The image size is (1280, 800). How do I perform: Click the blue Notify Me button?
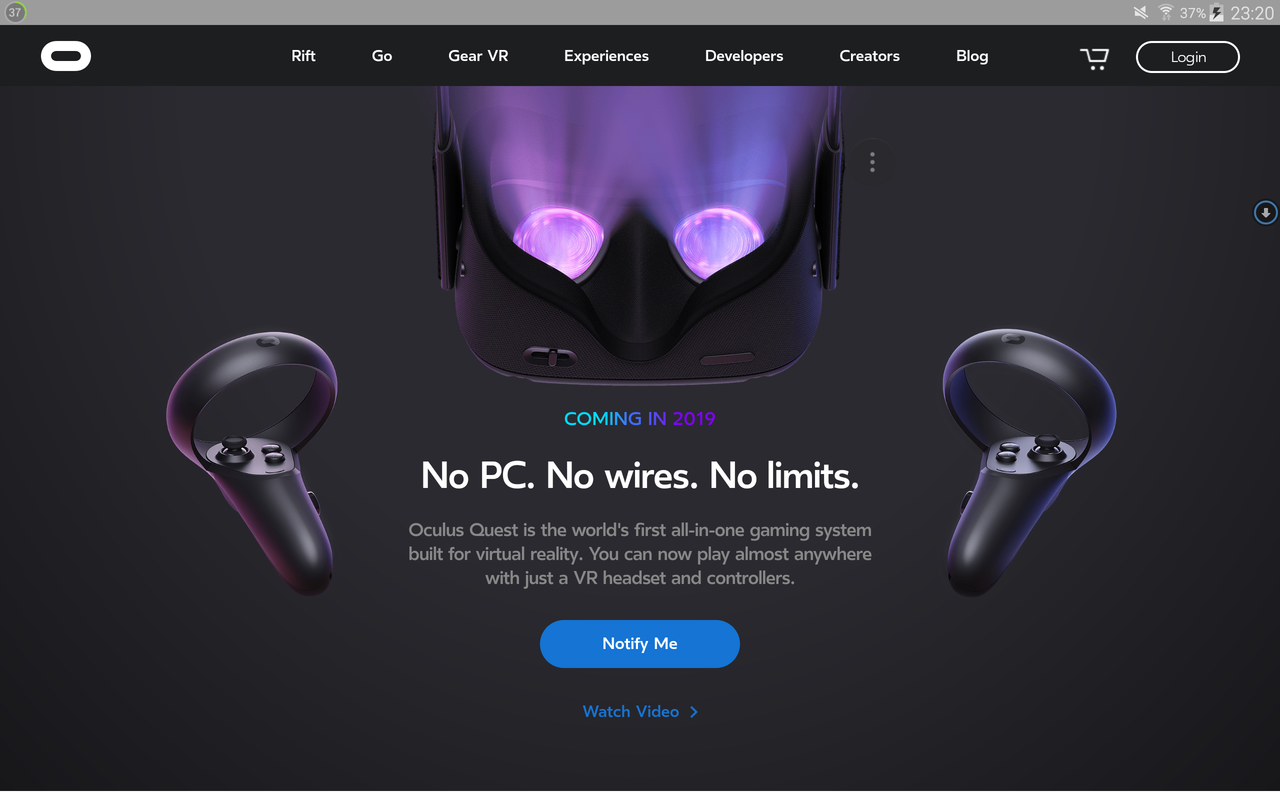pyautogui.click(x=640, y=644)
